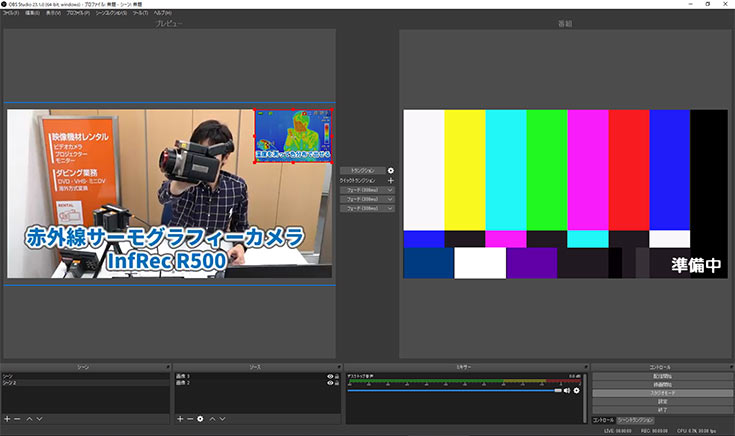Open the ファイル(F) menu
735x436 pixels.
click(11, 13)
